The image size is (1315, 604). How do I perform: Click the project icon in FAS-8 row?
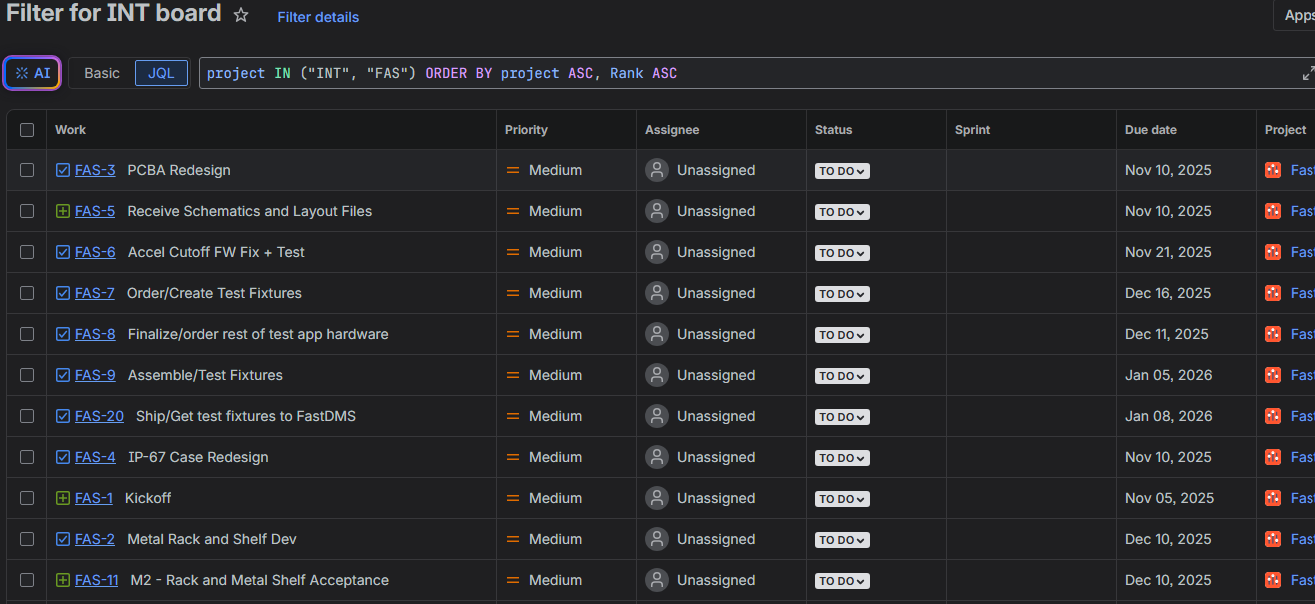[1273, 334]
